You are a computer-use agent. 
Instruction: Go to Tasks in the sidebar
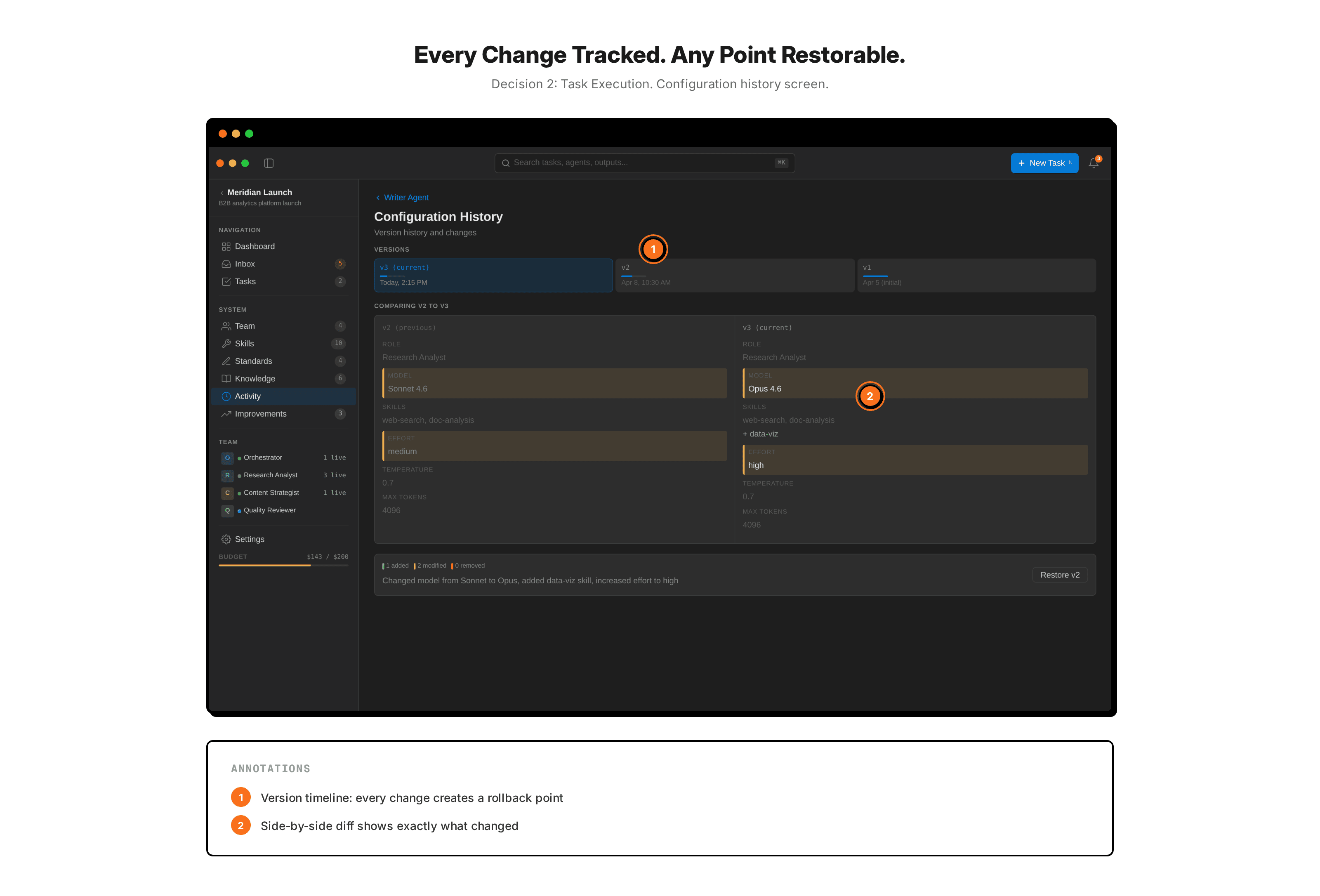[283, 282]
